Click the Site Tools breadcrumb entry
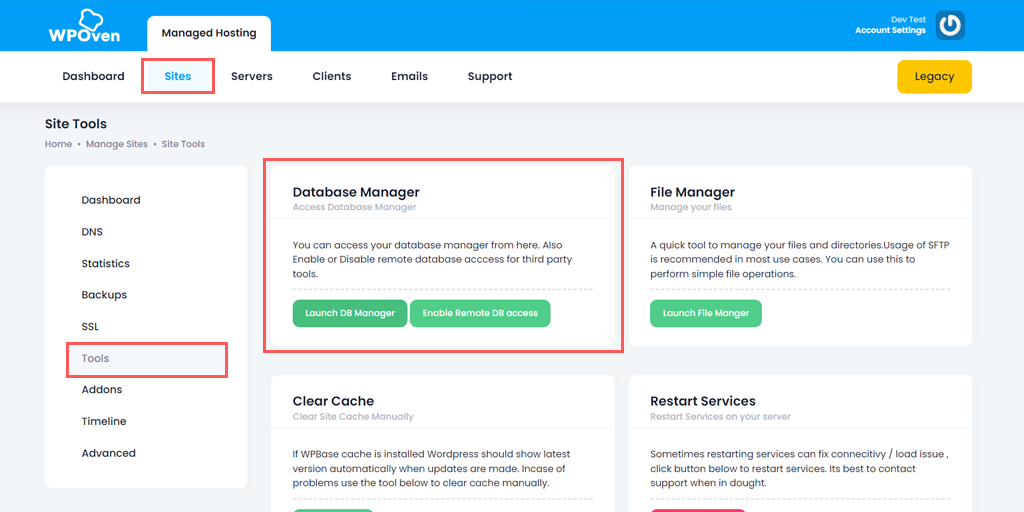Screen dimensions: 1024x512 click(184, 144)
